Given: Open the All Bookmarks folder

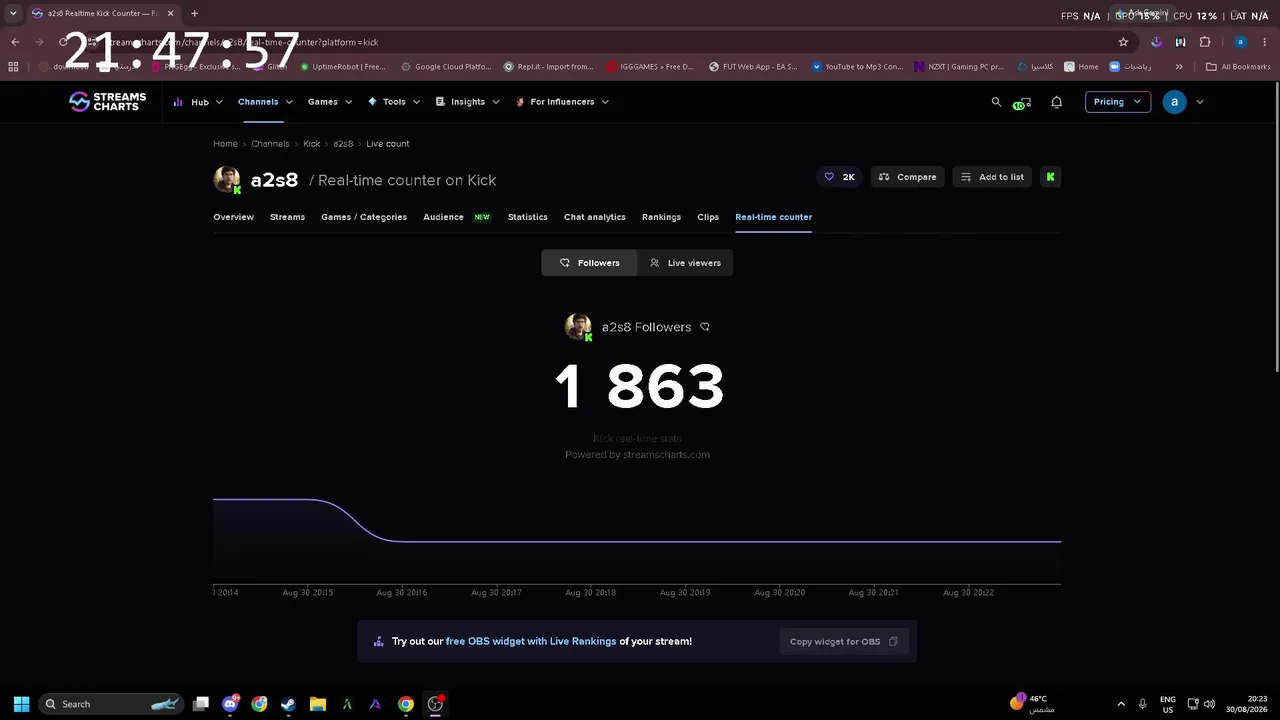Looking at the screenshot, I should click(x=1238, y=67).
